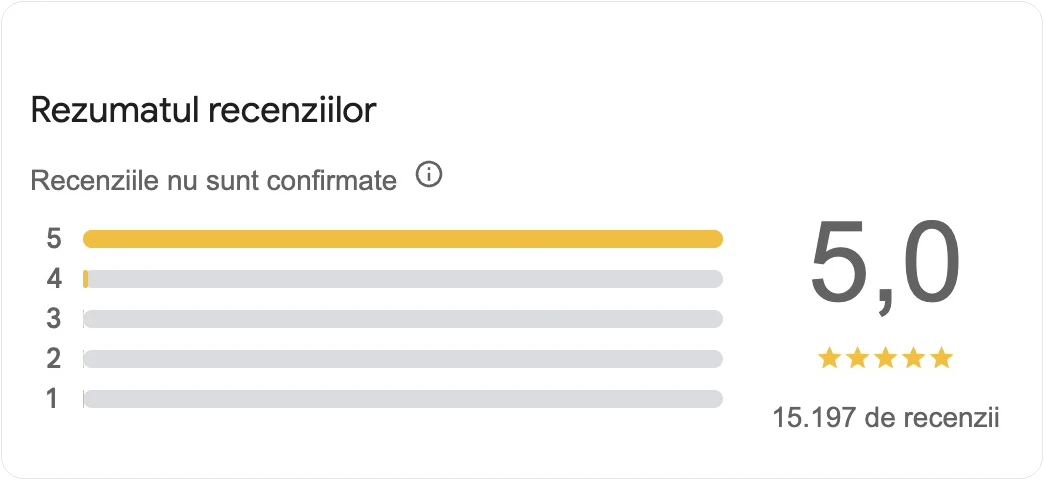
Task: Click the info icon beside unconfirmed reviews text
Action: click(x=429, y=176)
